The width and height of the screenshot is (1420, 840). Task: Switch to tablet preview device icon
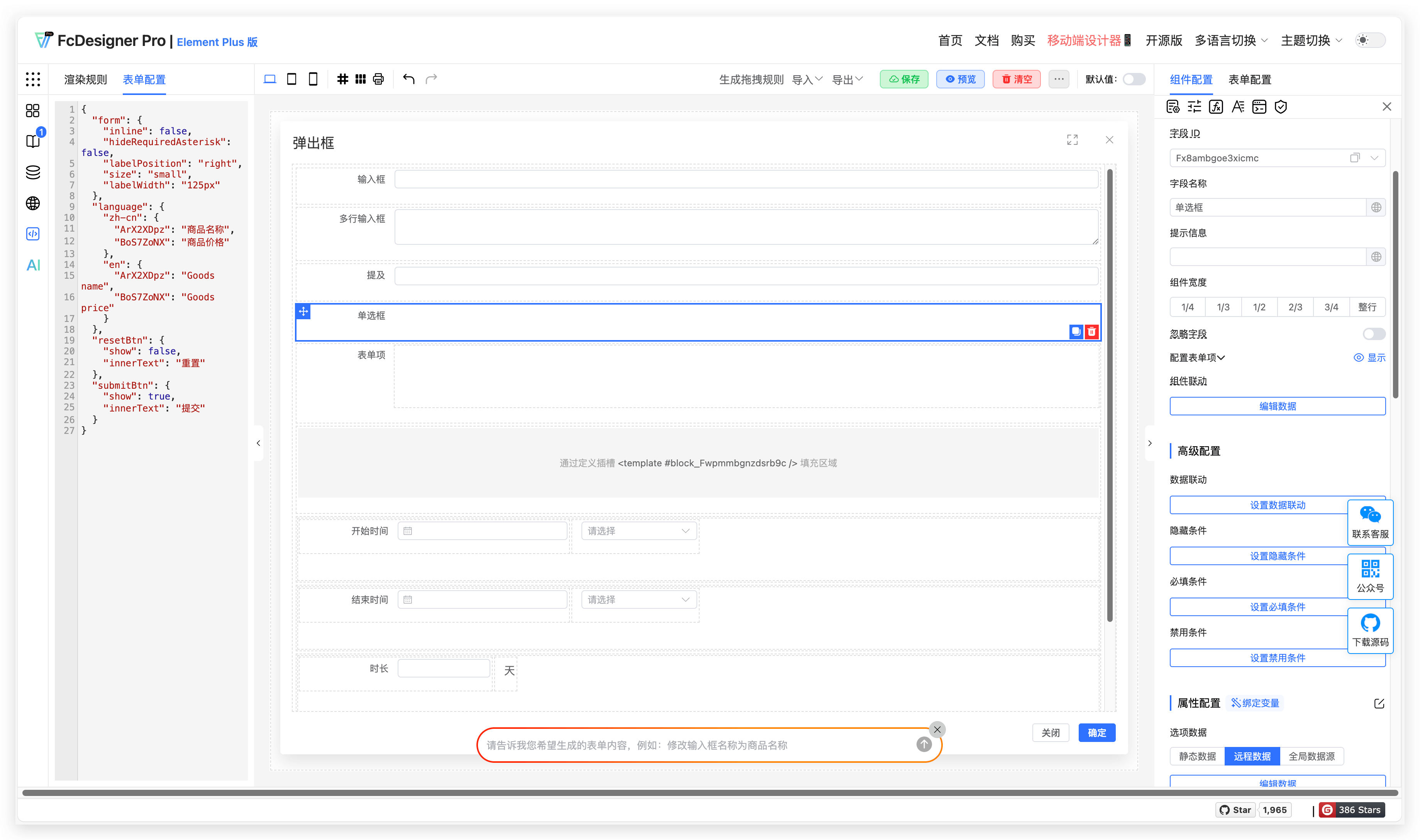pos(291,79)
